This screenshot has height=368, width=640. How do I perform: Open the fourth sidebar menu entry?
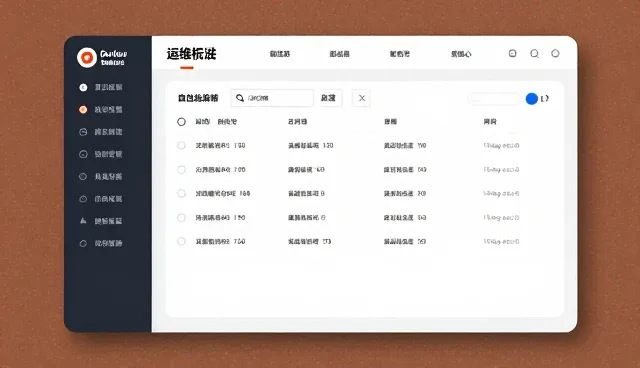pos(101,154)
